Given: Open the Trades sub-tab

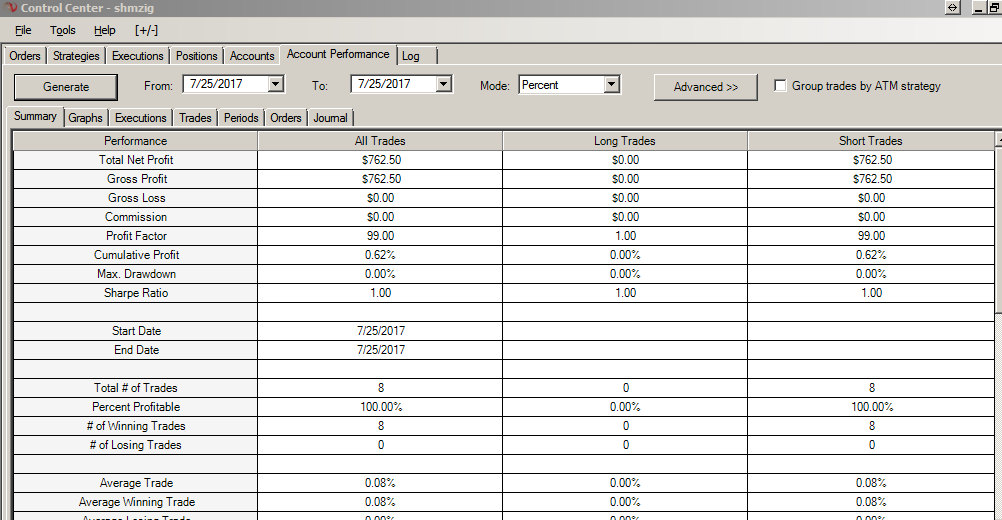Looking at the screenshot, I should 195,118.
